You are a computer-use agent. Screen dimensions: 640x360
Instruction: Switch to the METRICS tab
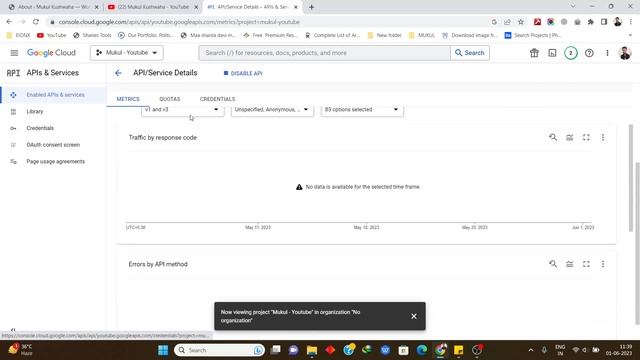pyautogui.click(x=128, y=99)
